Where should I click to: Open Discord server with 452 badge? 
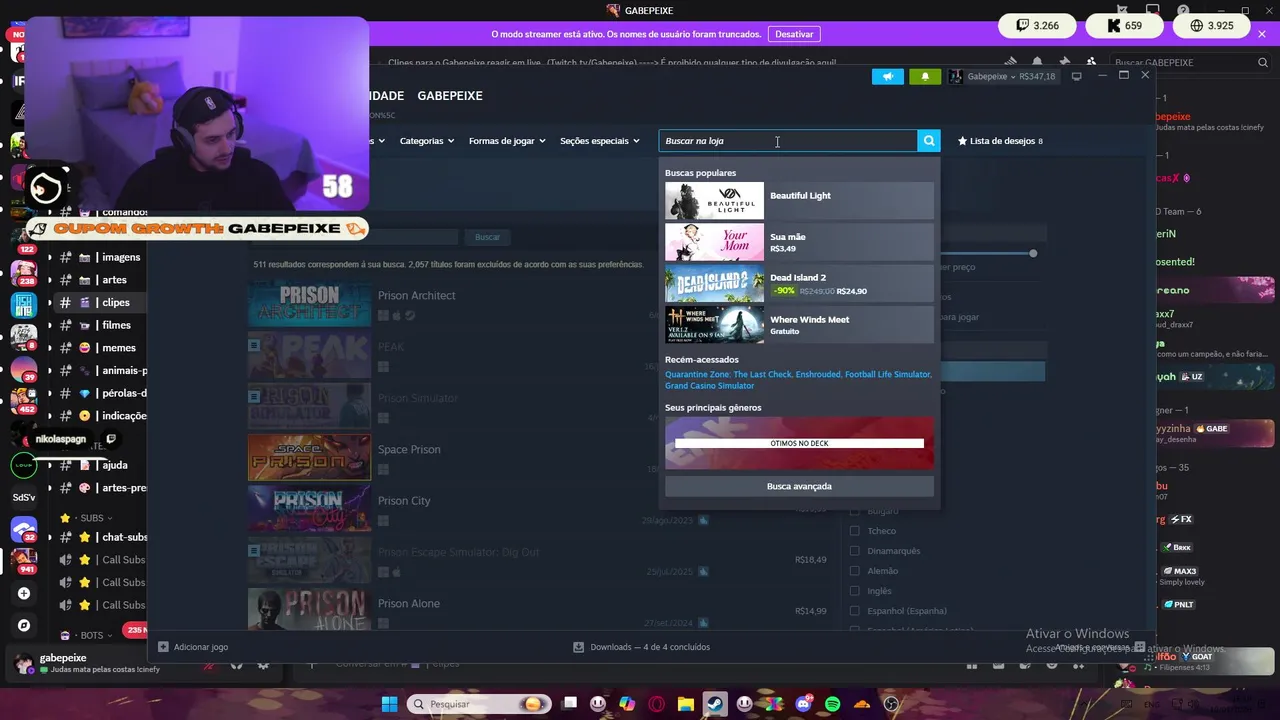[24, 399]
